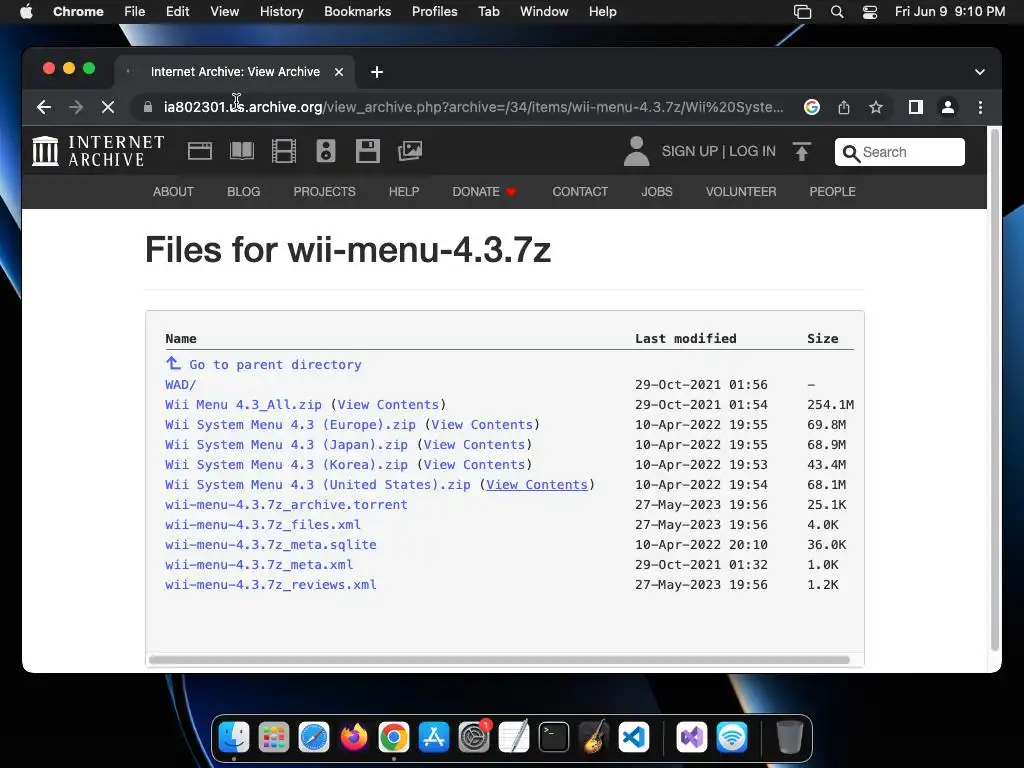The width and height of the screenshot is (1024, 768).
Task: Download Wii Menu 4.3_All.zip
Action: (243, 404)
